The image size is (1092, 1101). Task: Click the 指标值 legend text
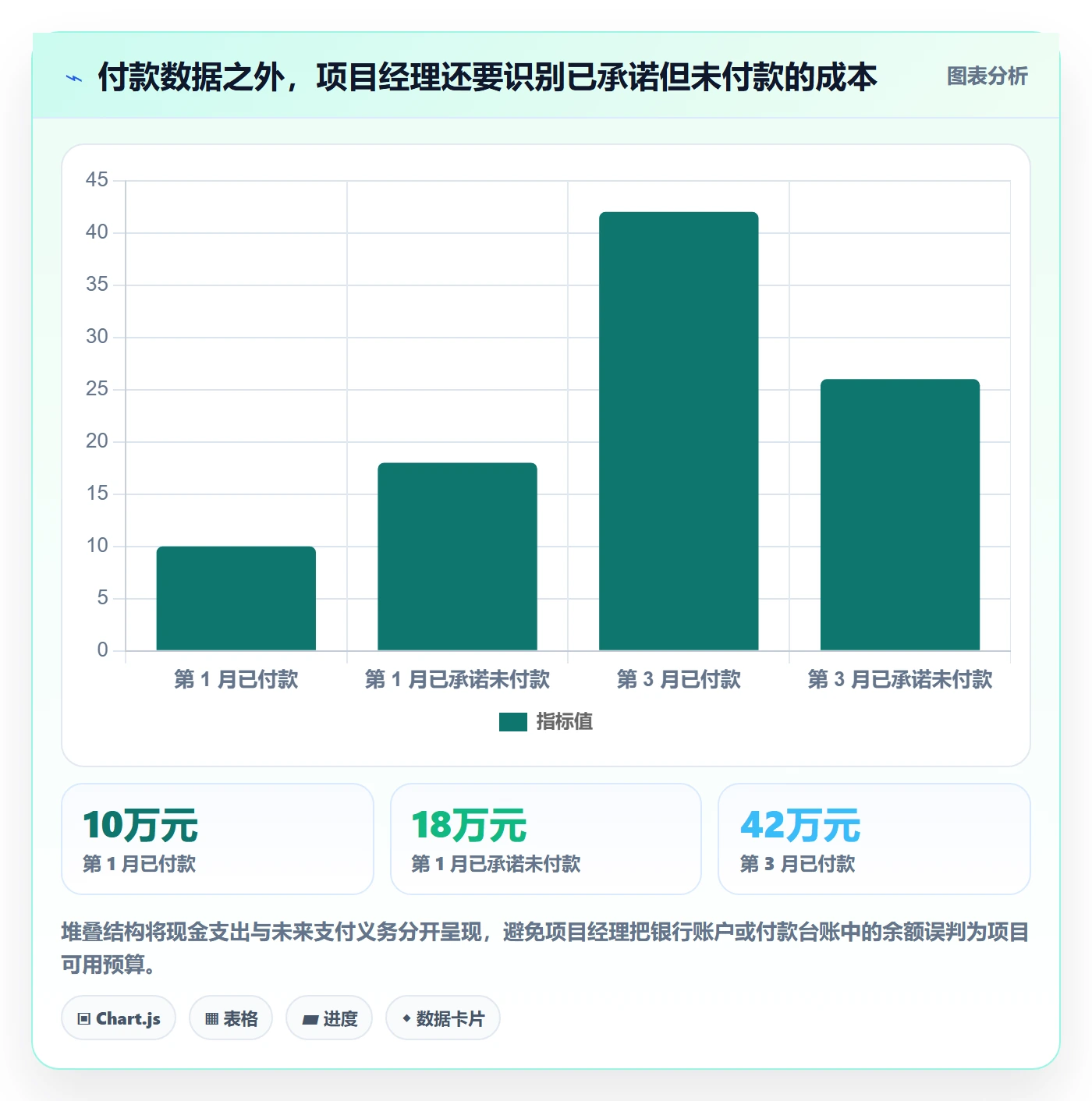point(564,722)
